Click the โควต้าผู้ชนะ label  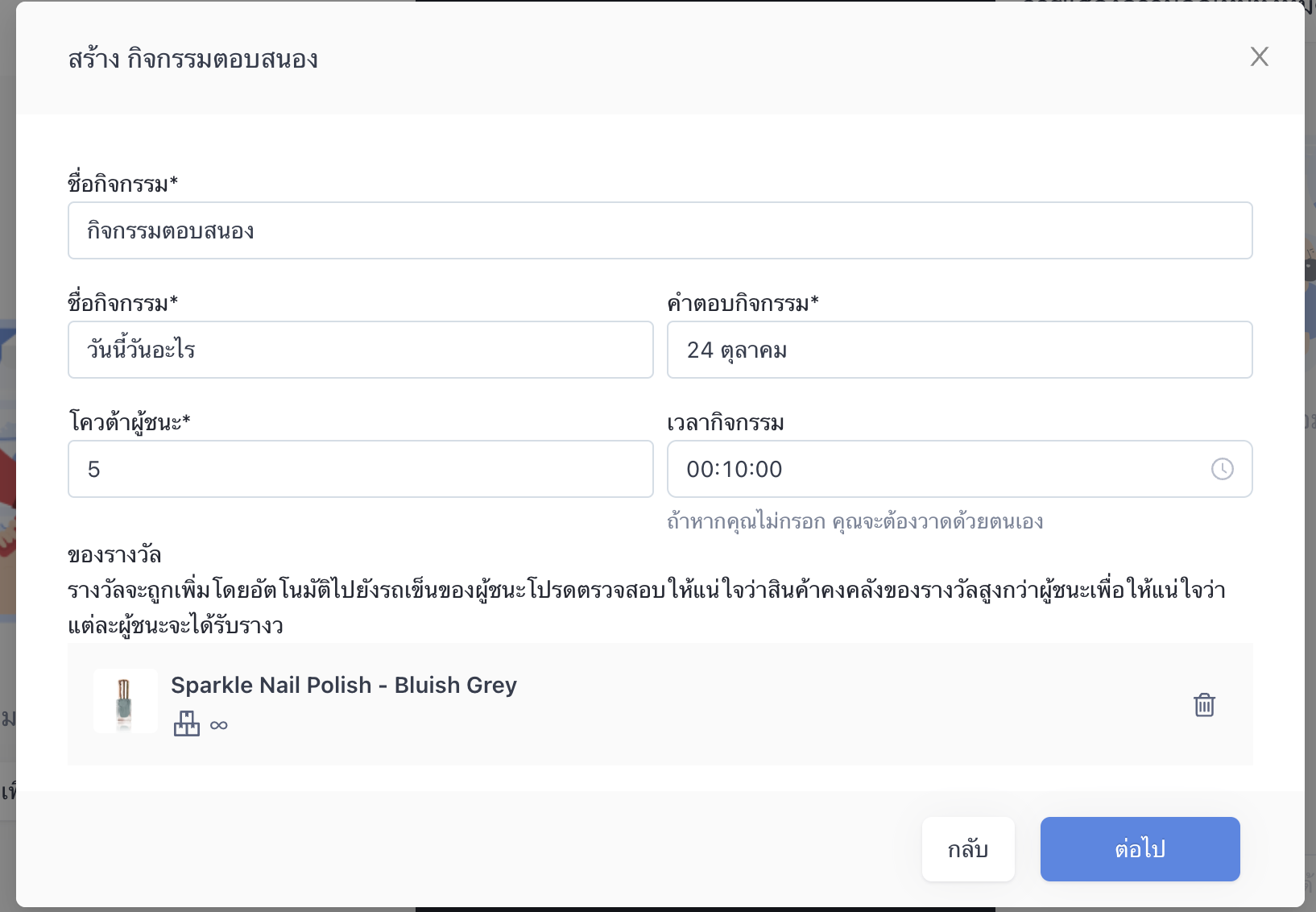[129, 421]
